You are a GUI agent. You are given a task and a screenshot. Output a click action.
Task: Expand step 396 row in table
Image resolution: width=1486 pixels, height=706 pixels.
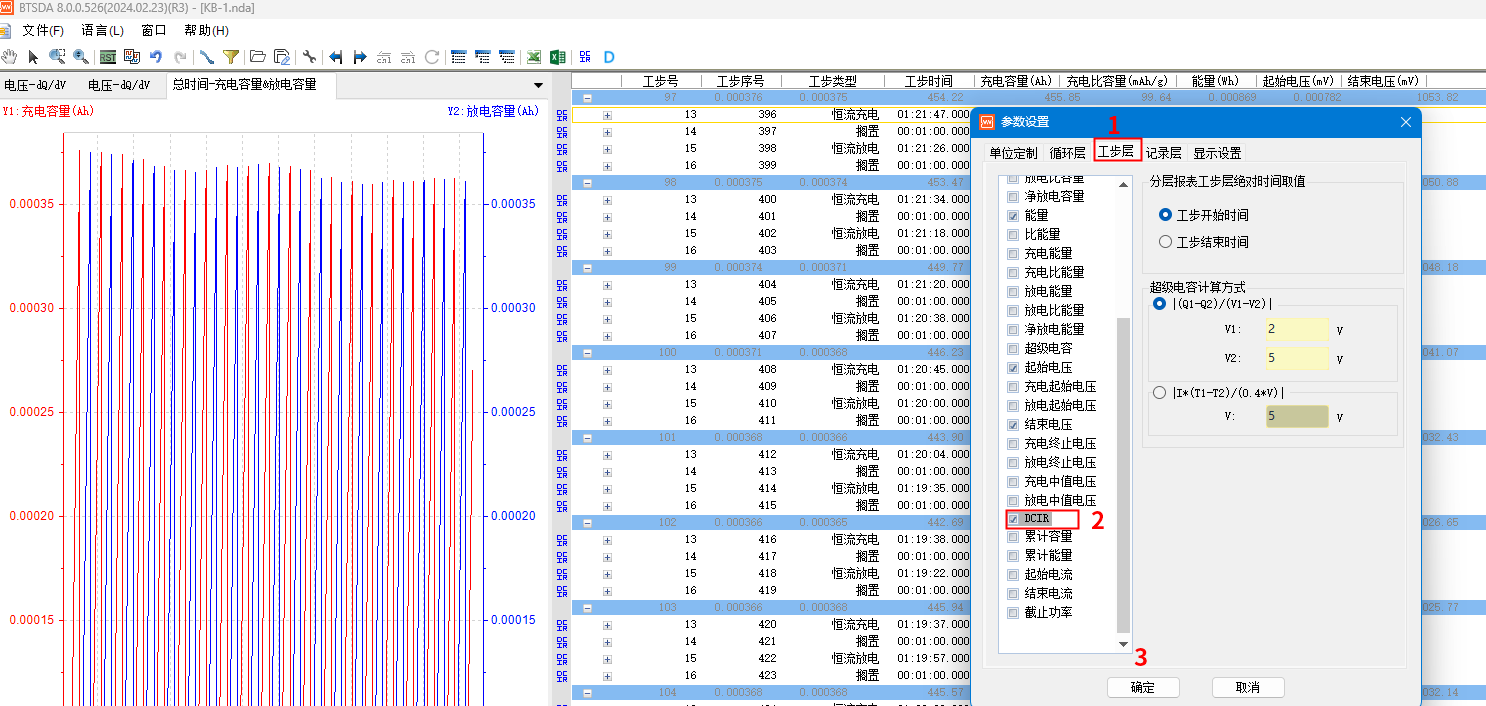click(x=607, y=115)
